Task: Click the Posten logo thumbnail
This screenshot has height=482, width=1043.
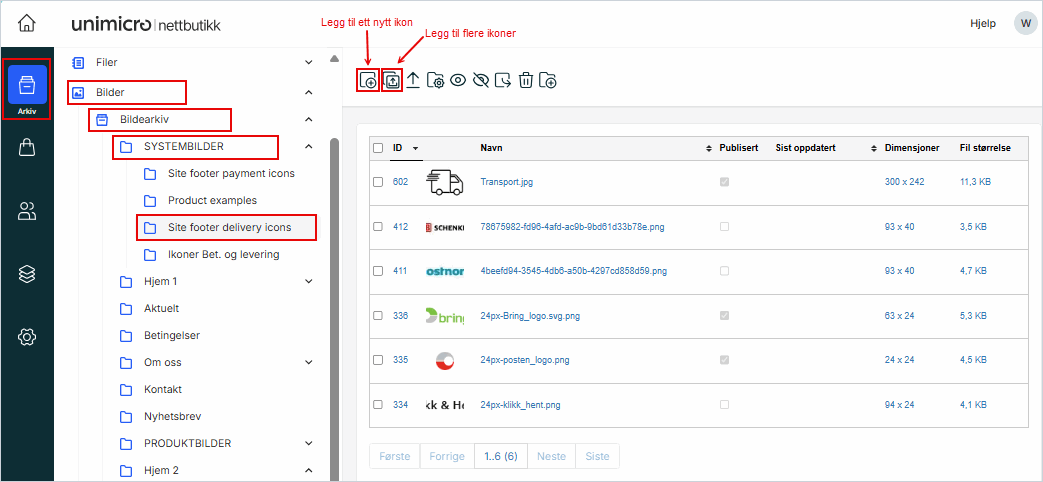Action: click(x=445, y=360)
